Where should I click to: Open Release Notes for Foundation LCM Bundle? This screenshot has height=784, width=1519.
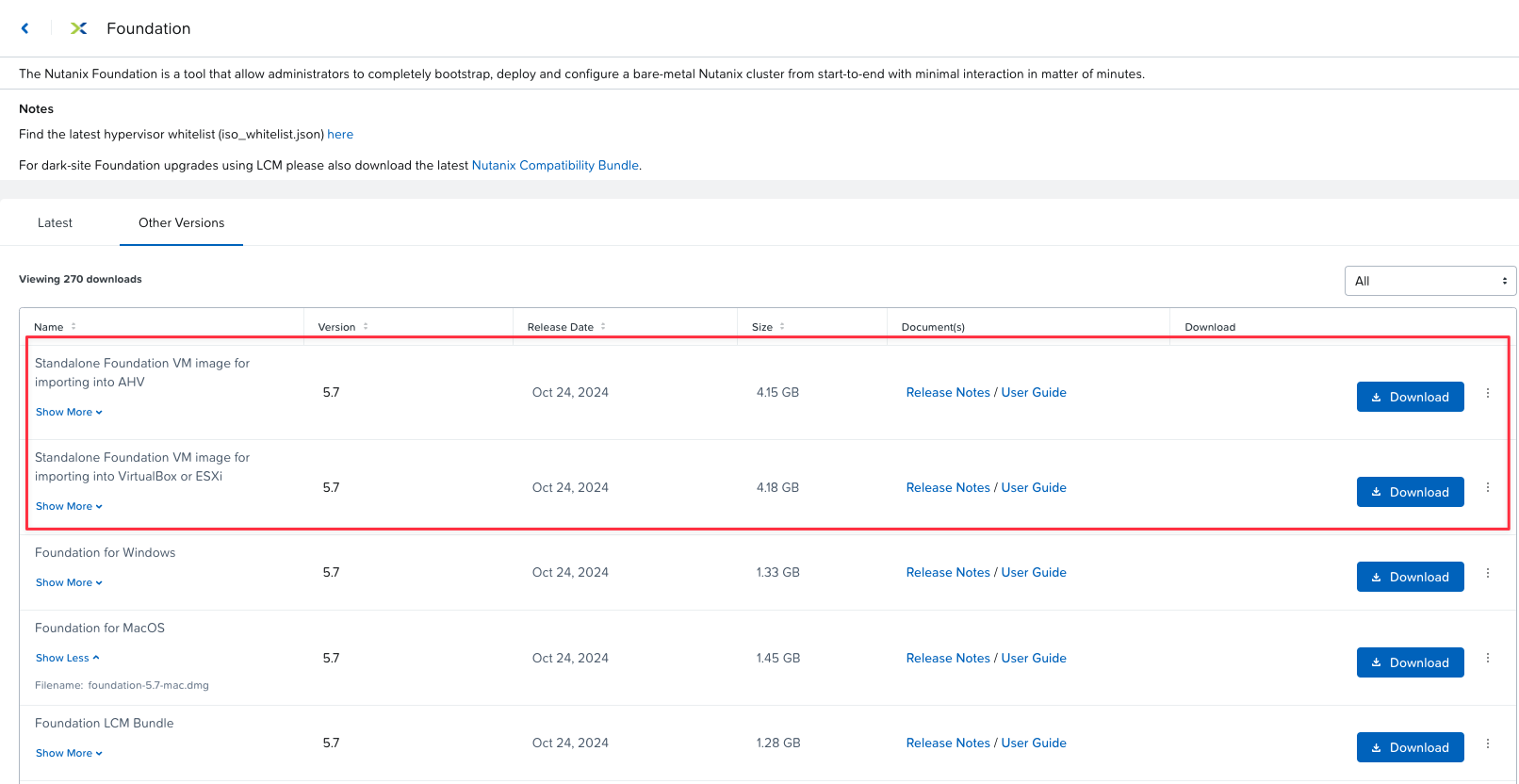click(948, 743)
